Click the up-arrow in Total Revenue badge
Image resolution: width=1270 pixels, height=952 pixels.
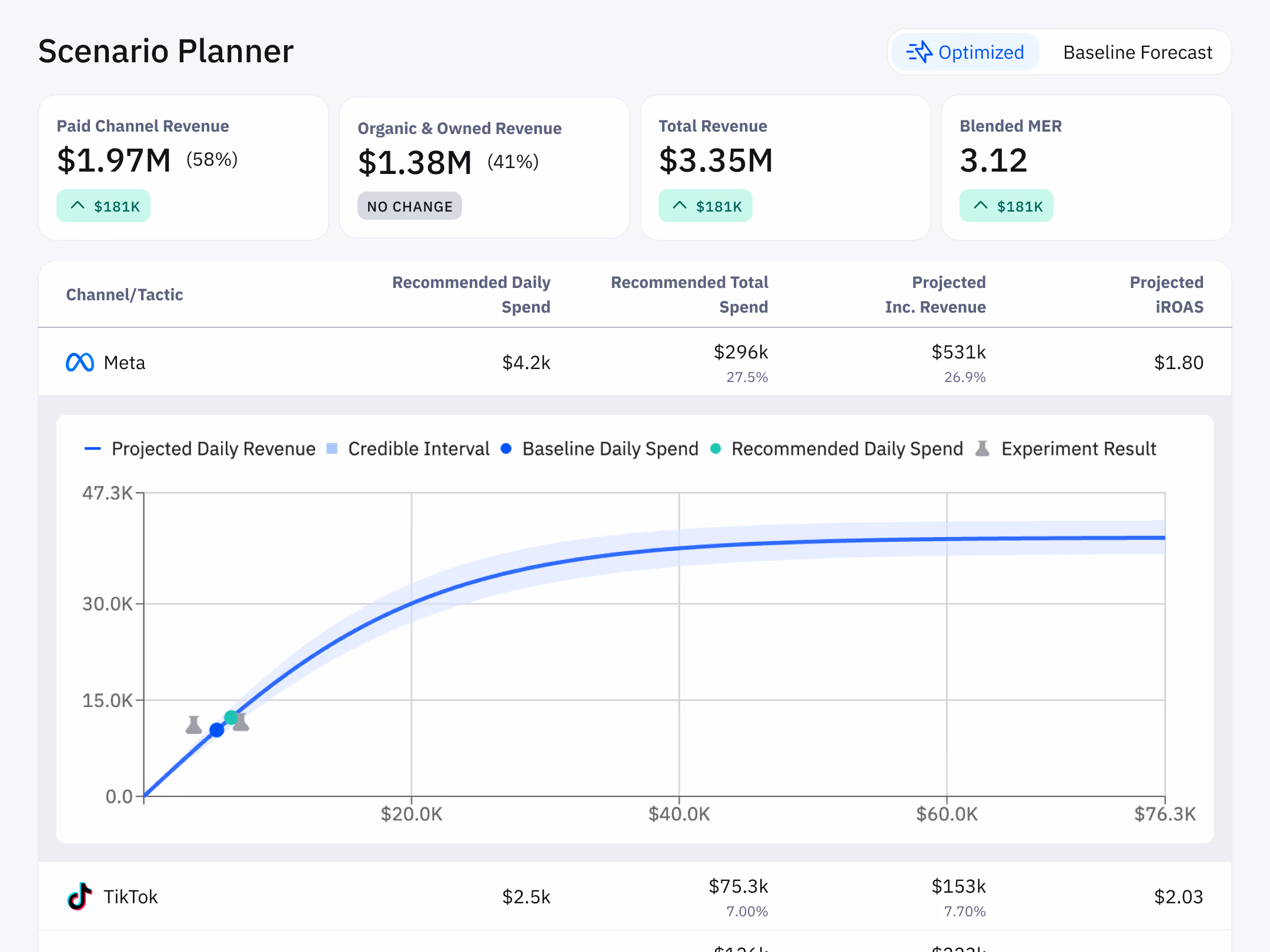pyautogui.click(x=680, y=206)
